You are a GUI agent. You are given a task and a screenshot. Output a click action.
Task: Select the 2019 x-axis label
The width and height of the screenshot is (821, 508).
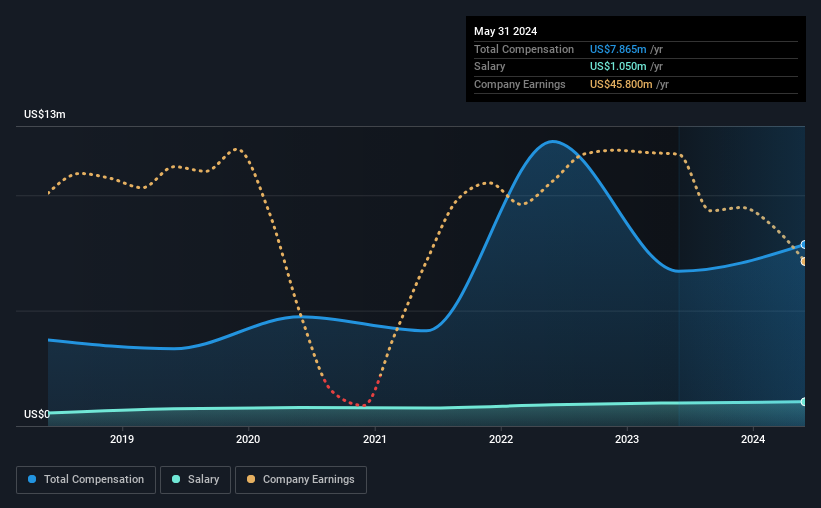[122, 439]
